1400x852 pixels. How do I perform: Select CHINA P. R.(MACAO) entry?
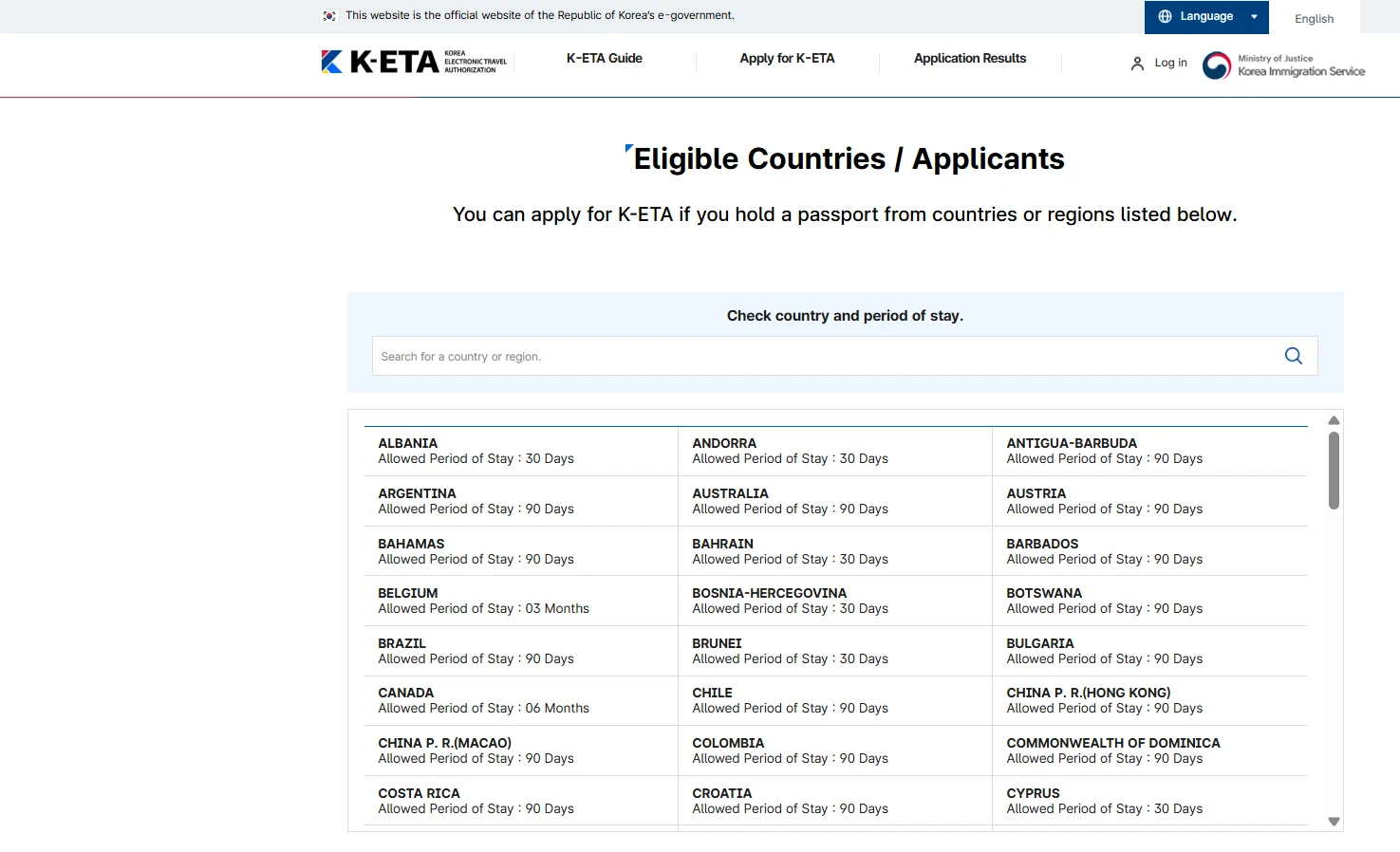(521, 750)
